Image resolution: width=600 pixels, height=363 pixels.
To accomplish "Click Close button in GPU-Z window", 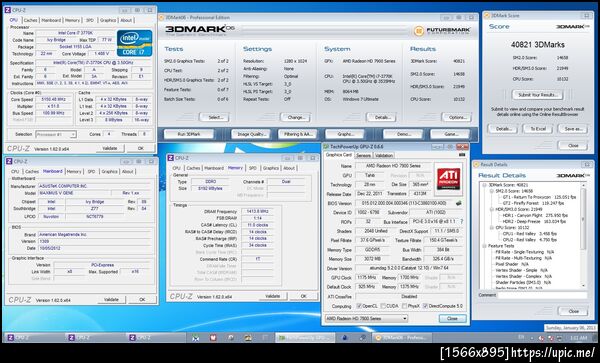I will tap(452, 318).
